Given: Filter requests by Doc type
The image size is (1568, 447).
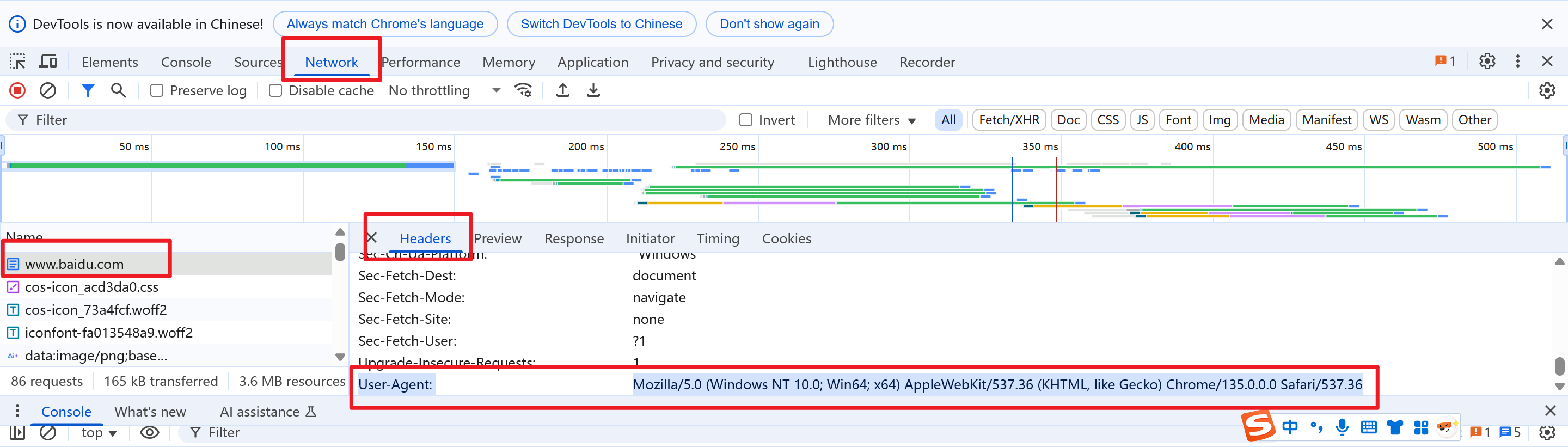Looking at the screenshot, I should (x=1068, y=120).
